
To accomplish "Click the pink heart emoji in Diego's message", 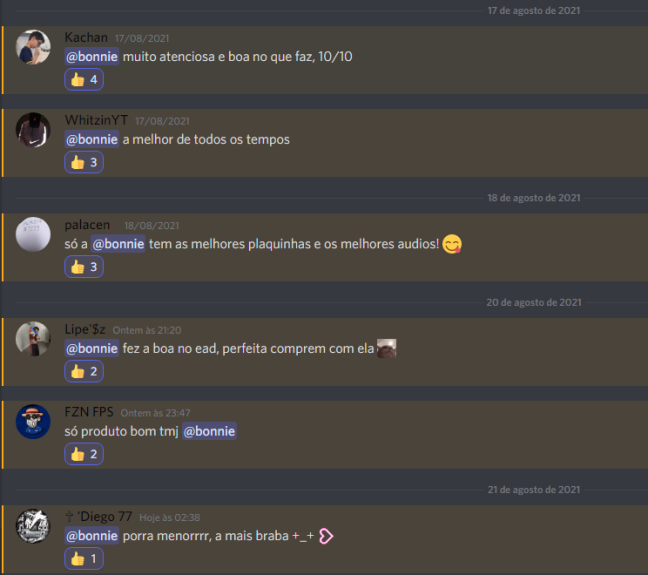I will tap(326, 536).
